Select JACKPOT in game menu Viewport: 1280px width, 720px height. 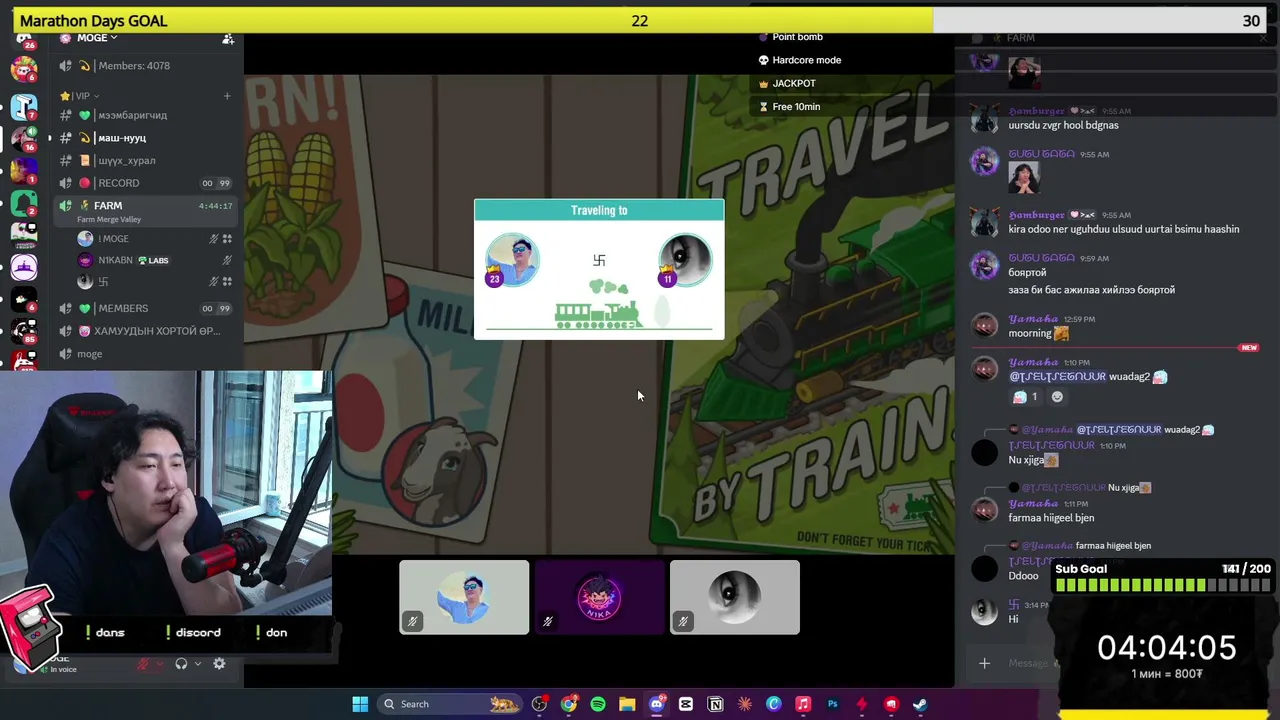787,83
